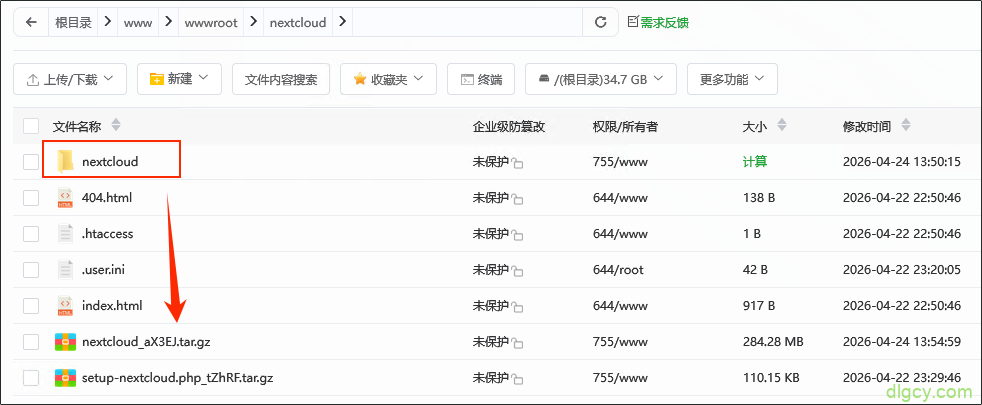Viewport: 982px width, 405px height.
Task: Check the nextcloud folder checkbox
Action: point(31,162)
